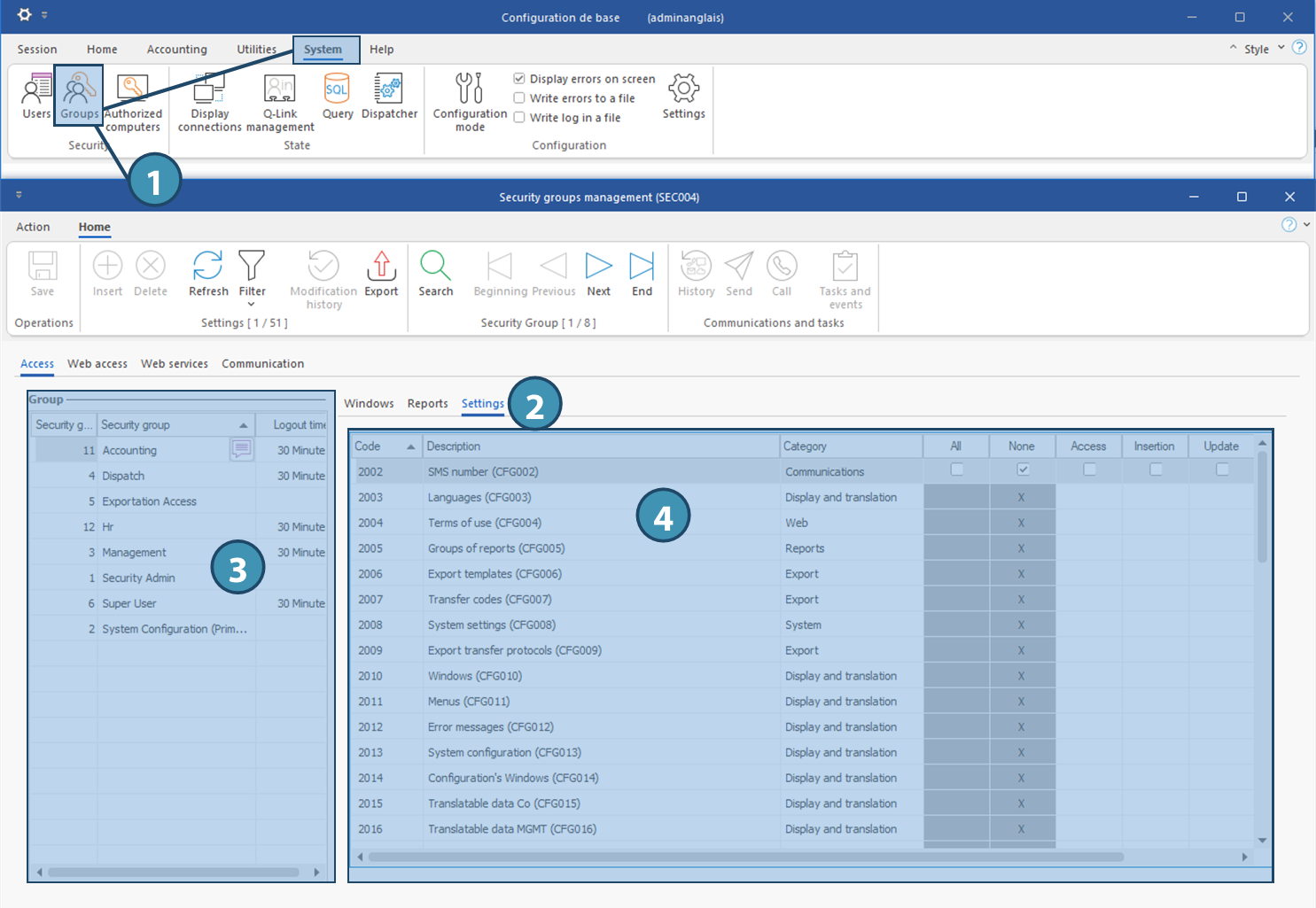Viewport: 1316px width, 908px height.
Task: Enable Write errors to a file
Action: coord(519,98)
